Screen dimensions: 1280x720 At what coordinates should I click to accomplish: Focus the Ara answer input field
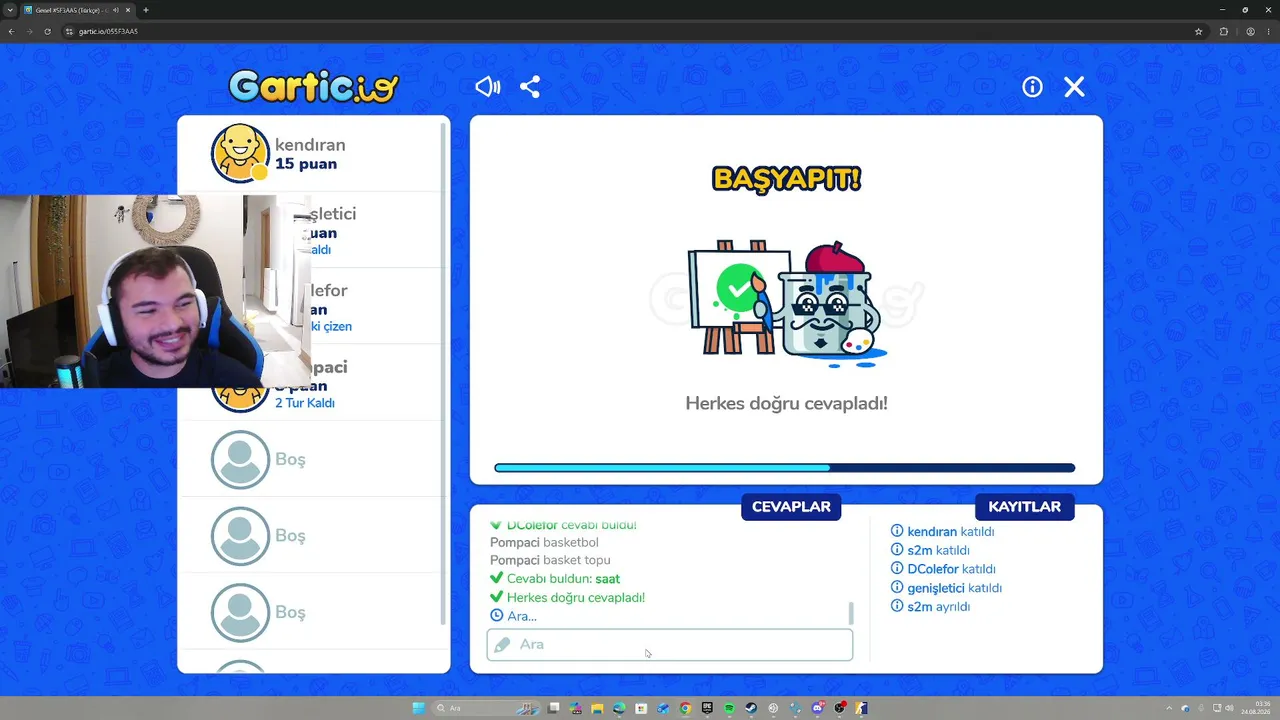coord(670,644)
